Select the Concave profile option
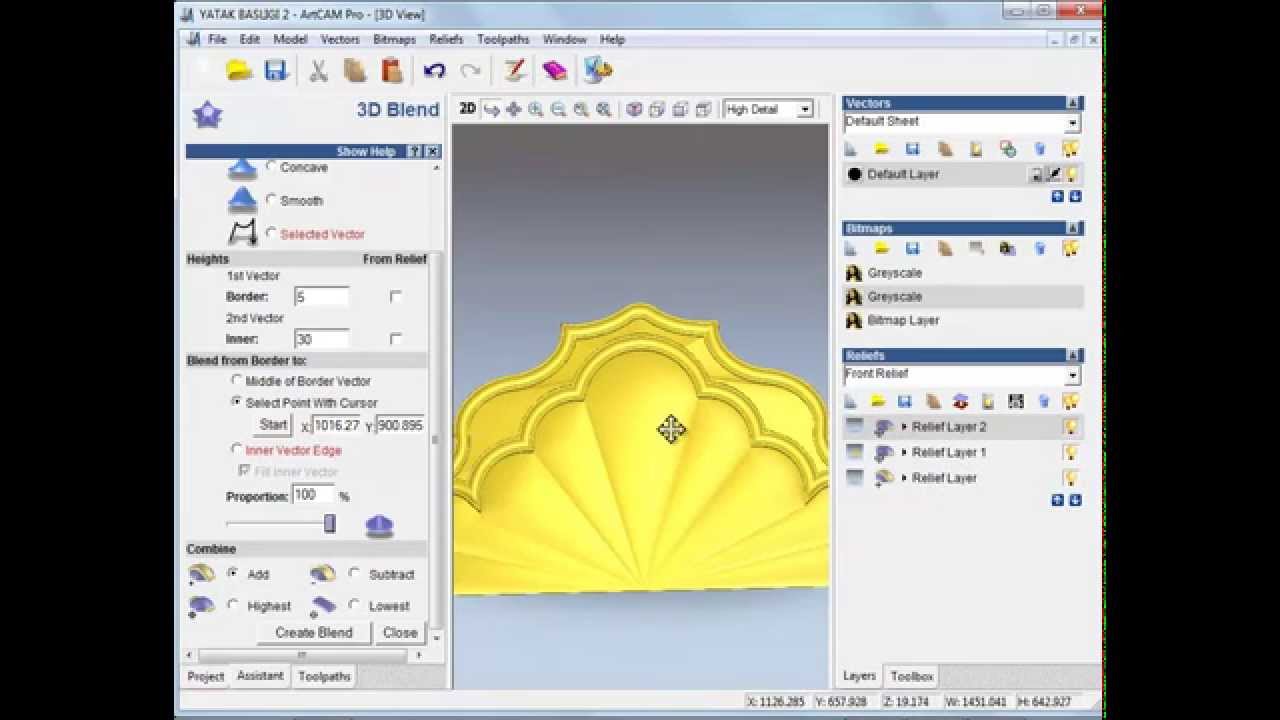 271,167
